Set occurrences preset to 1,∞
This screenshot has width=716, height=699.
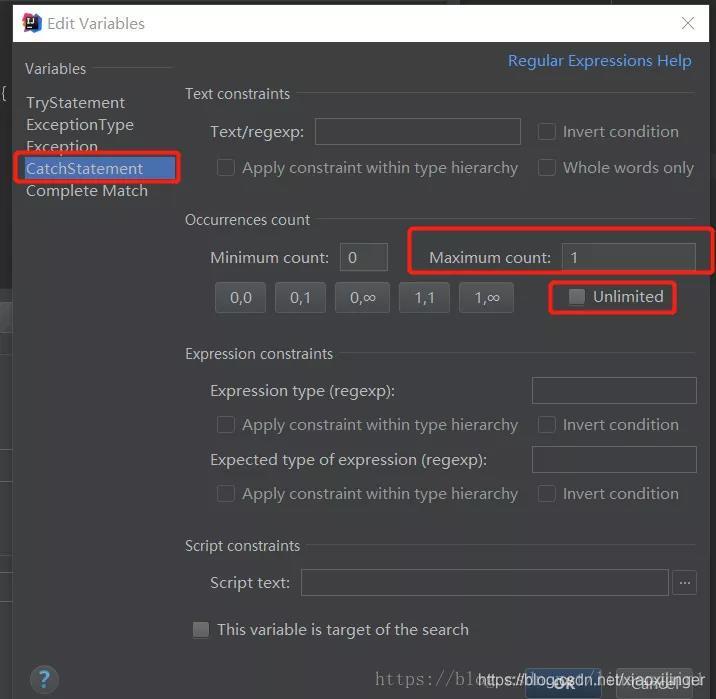click(486, 298)
